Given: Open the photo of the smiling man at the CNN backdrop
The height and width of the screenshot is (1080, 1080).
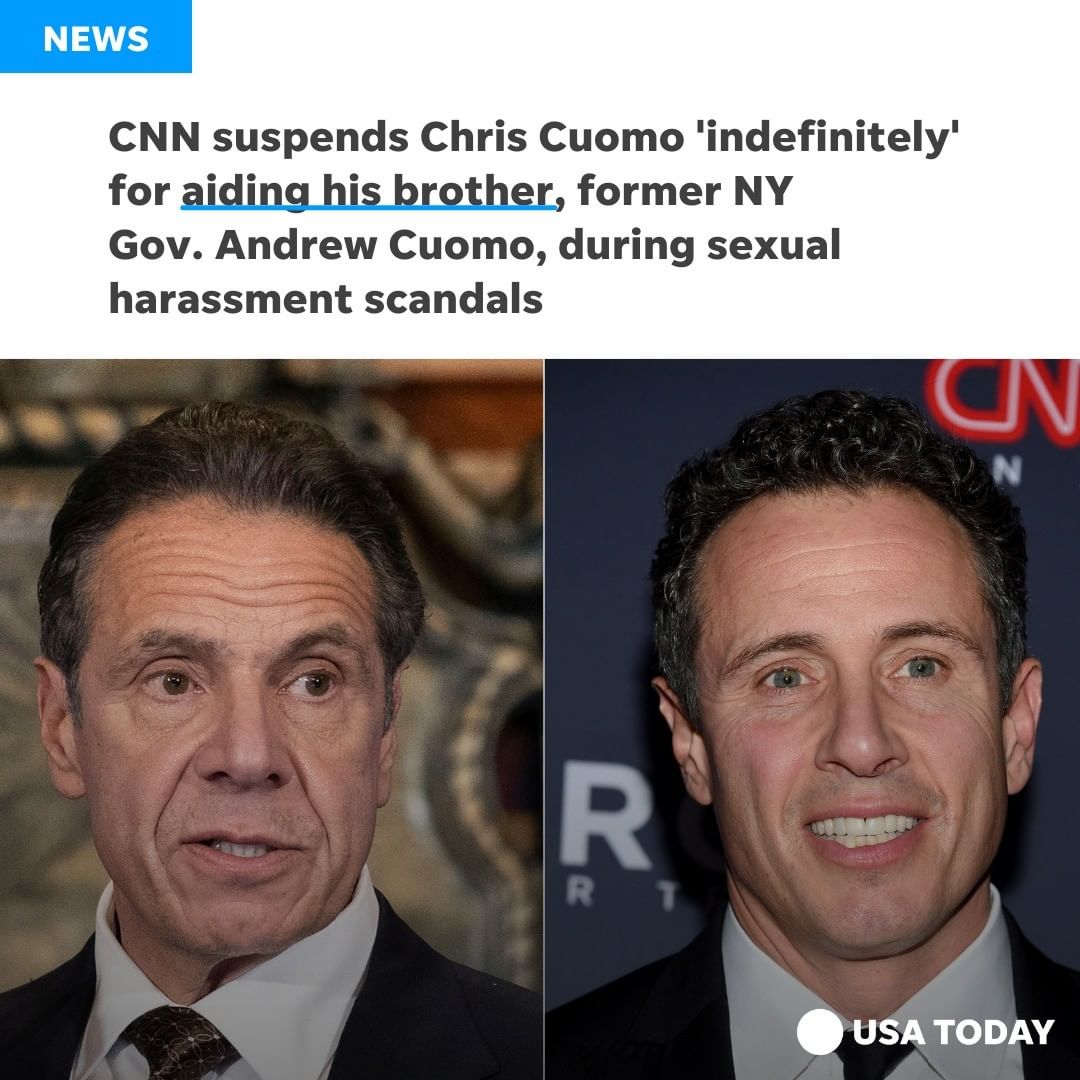Looking at the screenshot, I should (x=813, y=719).
